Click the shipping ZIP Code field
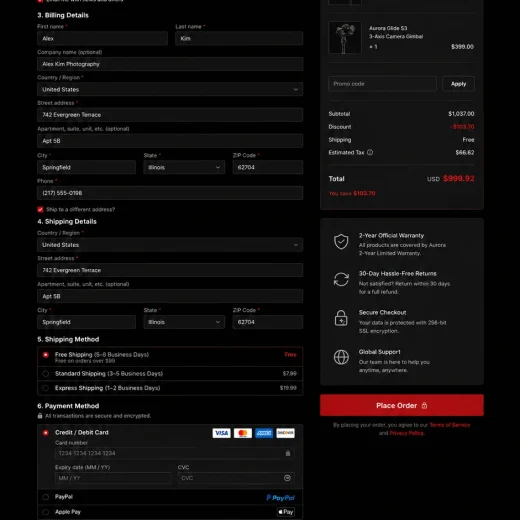 coord(268,322)
